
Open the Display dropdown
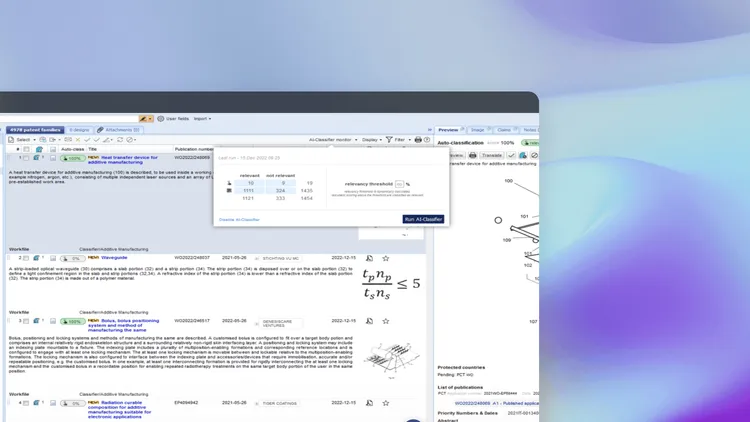(x=372, y=140)
